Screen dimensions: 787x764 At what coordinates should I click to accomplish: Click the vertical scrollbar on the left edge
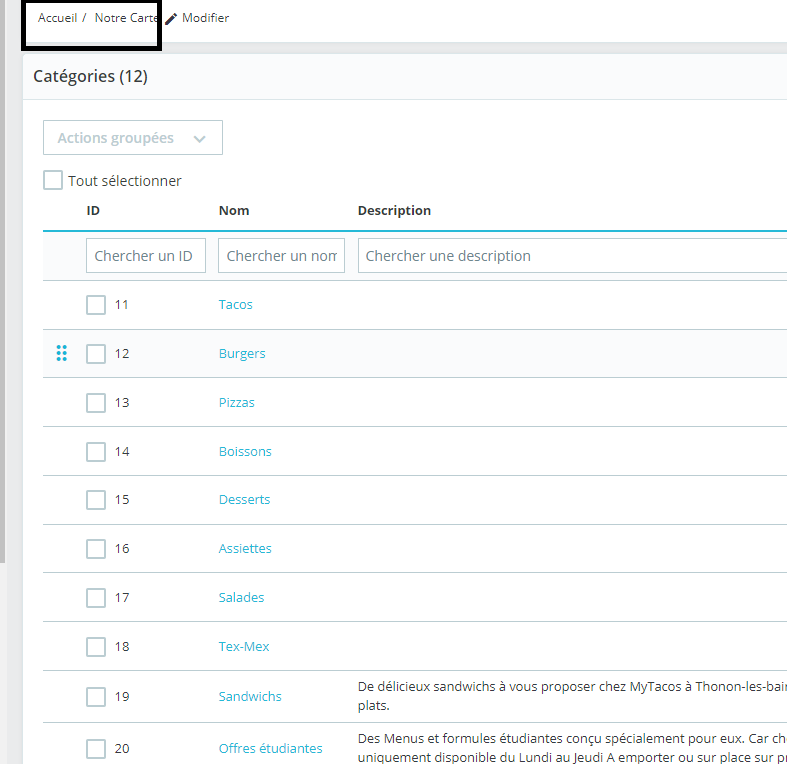(3, 281)
